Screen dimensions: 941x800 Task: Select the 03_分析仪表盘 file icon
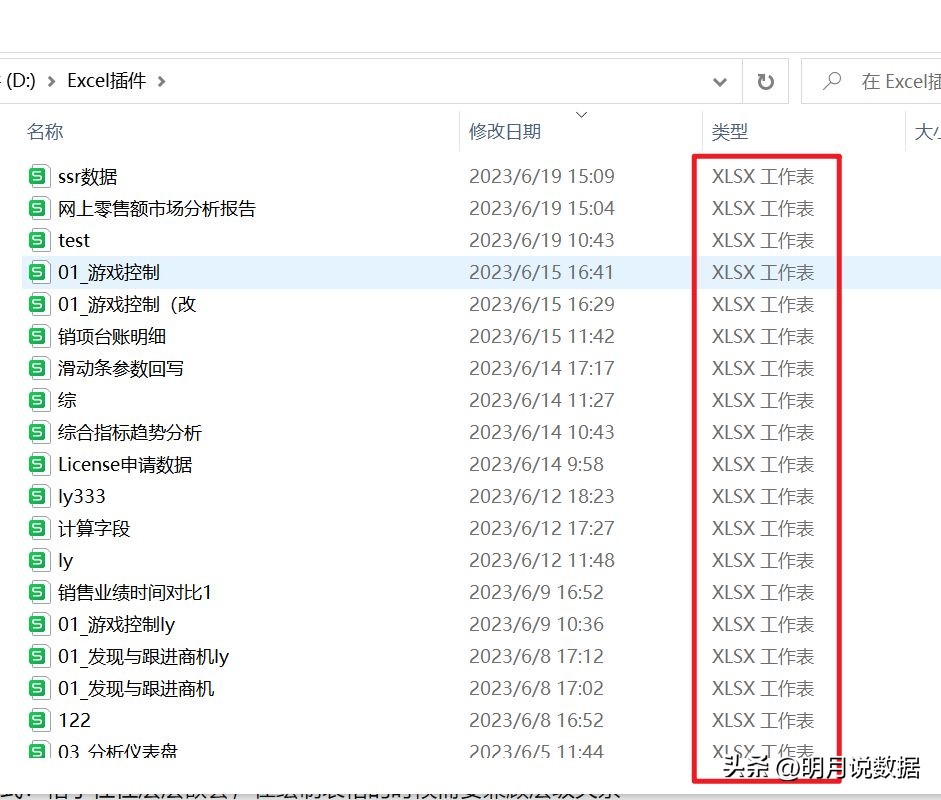point(38,752)
